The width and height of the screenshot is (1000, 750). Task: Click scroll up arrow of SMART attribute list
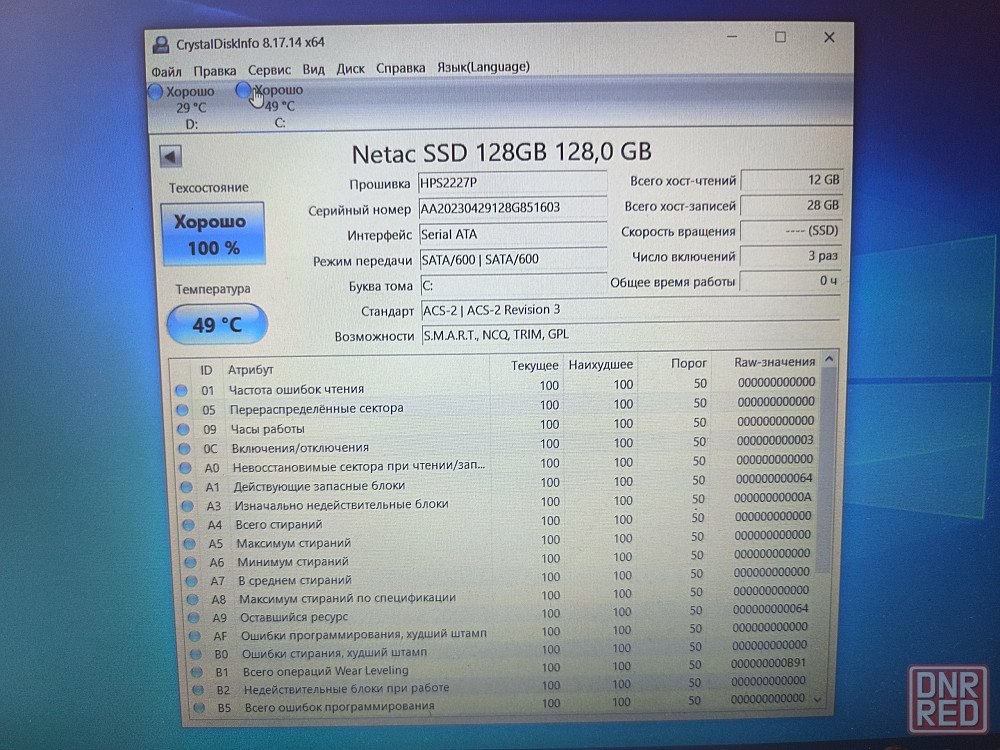pos(829,359)
